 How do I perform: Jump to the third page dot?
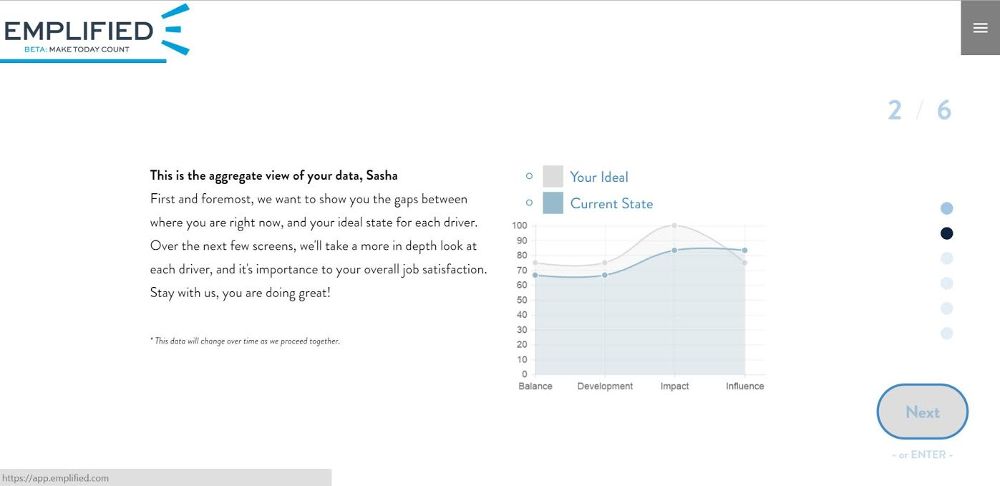(946, 258)
